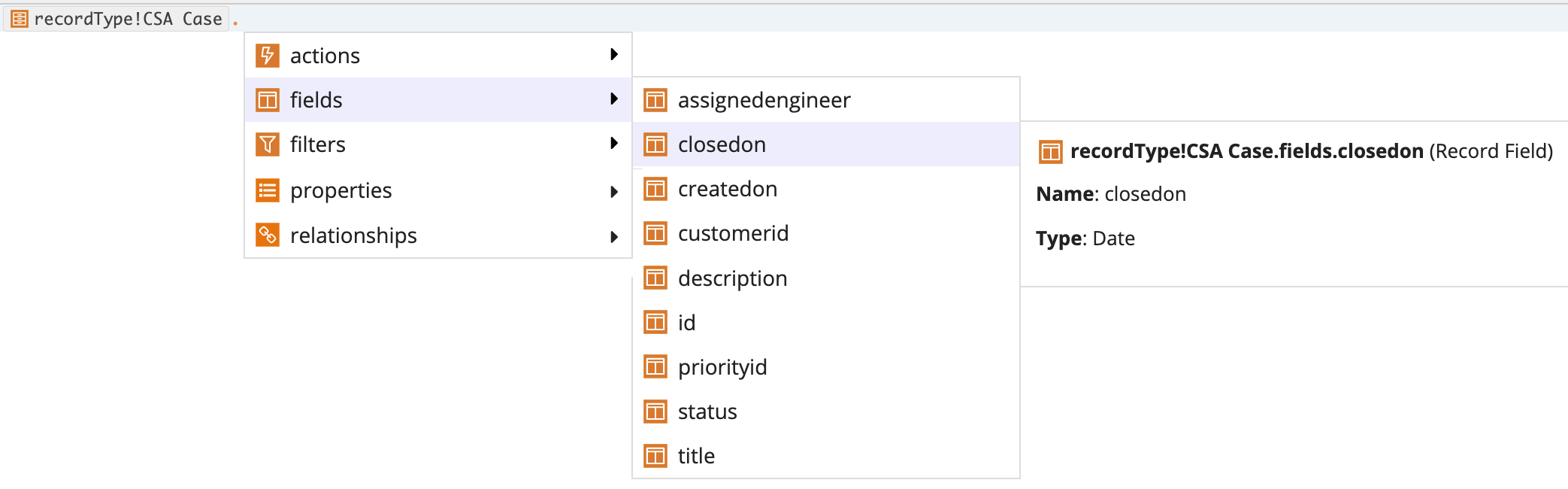Screen dimensions: 1568x489
Task: Click the status field icon
Action: click(655, 411)
